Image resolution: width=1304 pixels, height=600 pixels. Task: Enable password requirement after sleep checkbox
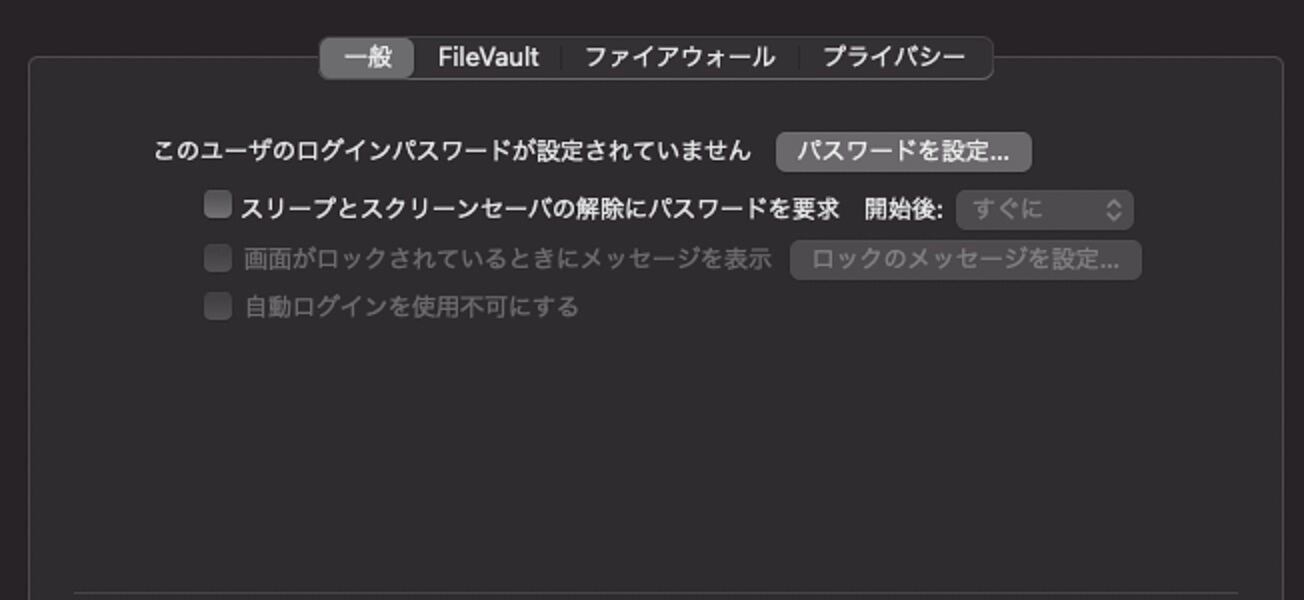pyautogui.click(x=217, y=206)
